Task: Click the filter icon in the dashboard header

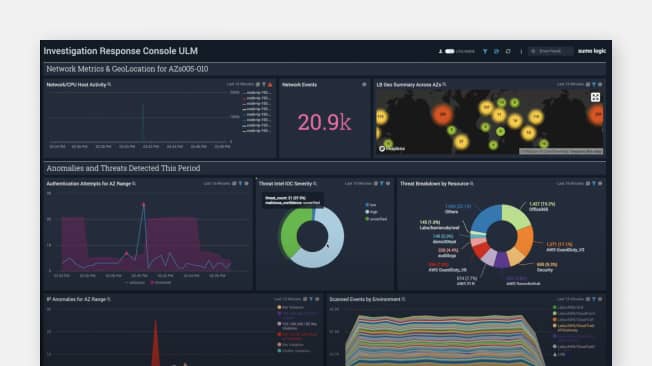Action: click(485, 52)
